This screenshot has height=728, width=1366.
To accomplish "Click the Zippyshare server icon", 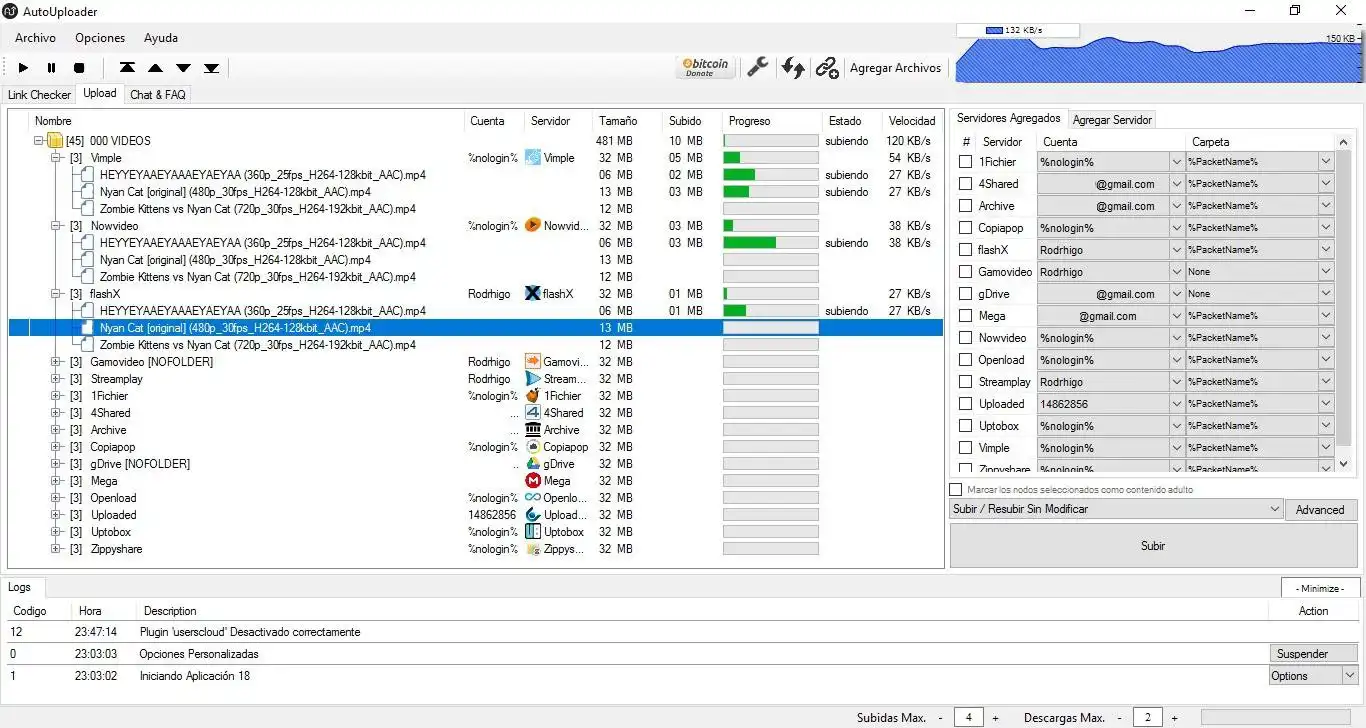I will (x=533, y=549).
